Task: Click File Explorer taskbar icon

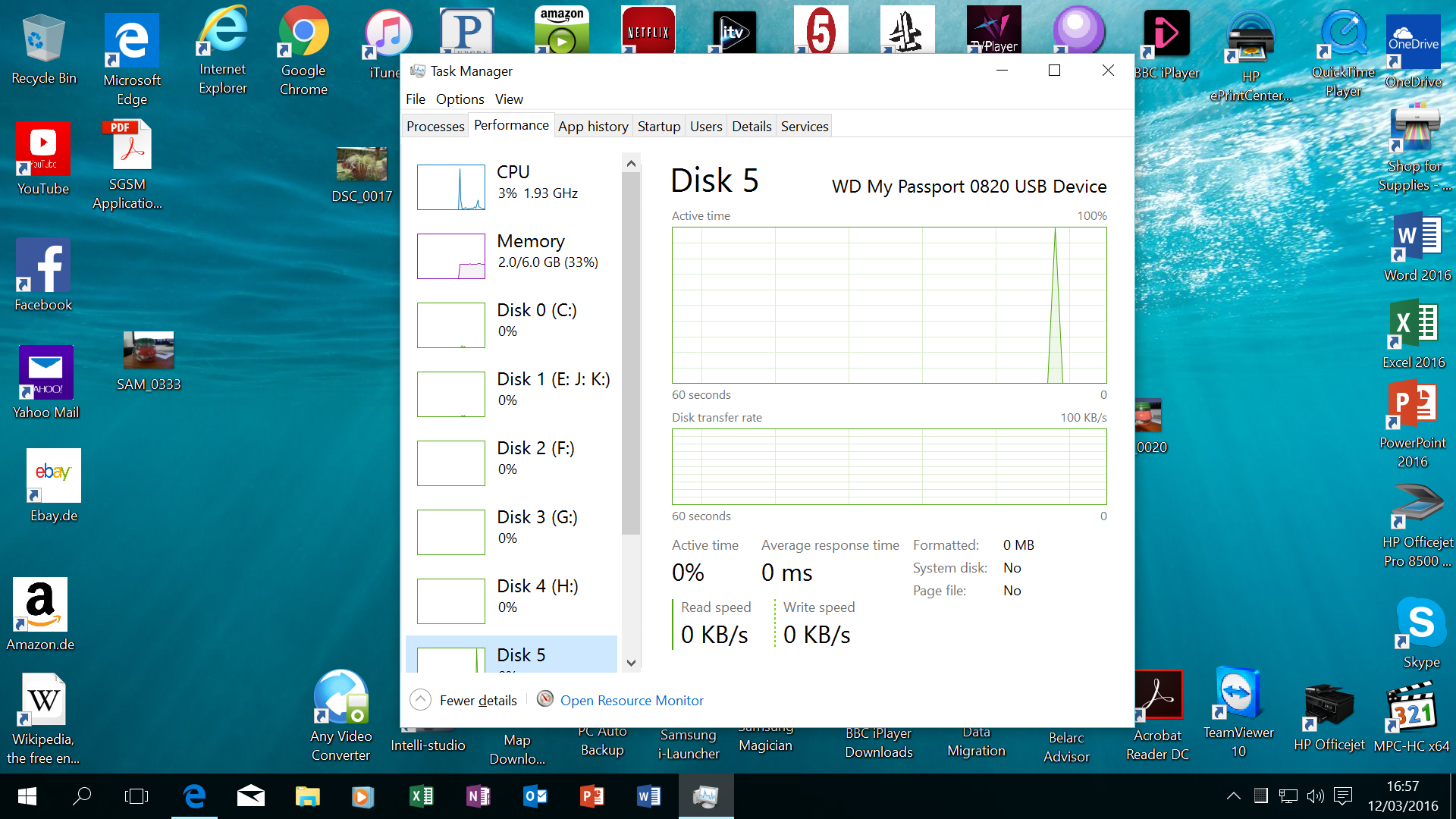Action: point(307,796)
